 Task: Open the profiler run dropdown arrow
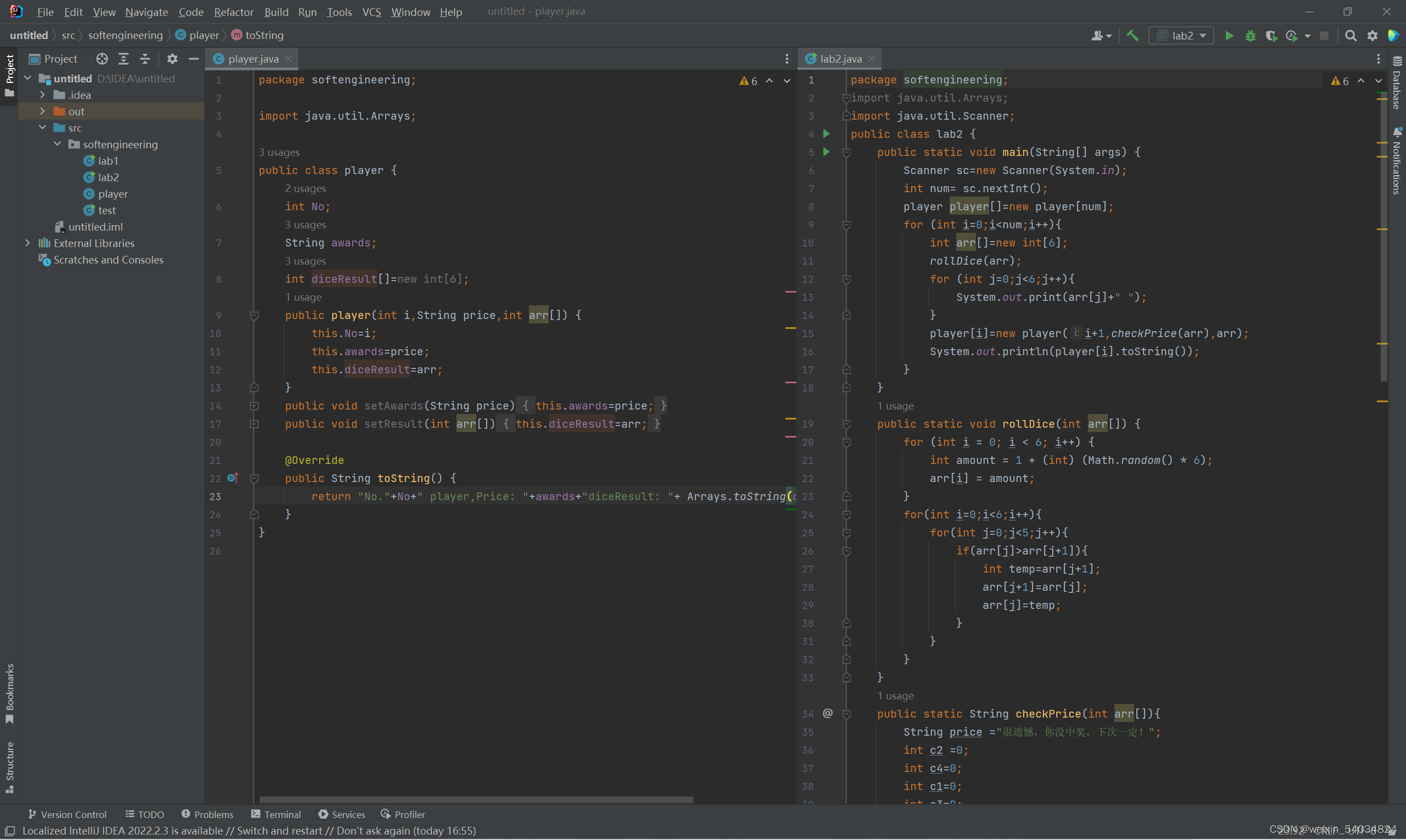click(1307, 36)
